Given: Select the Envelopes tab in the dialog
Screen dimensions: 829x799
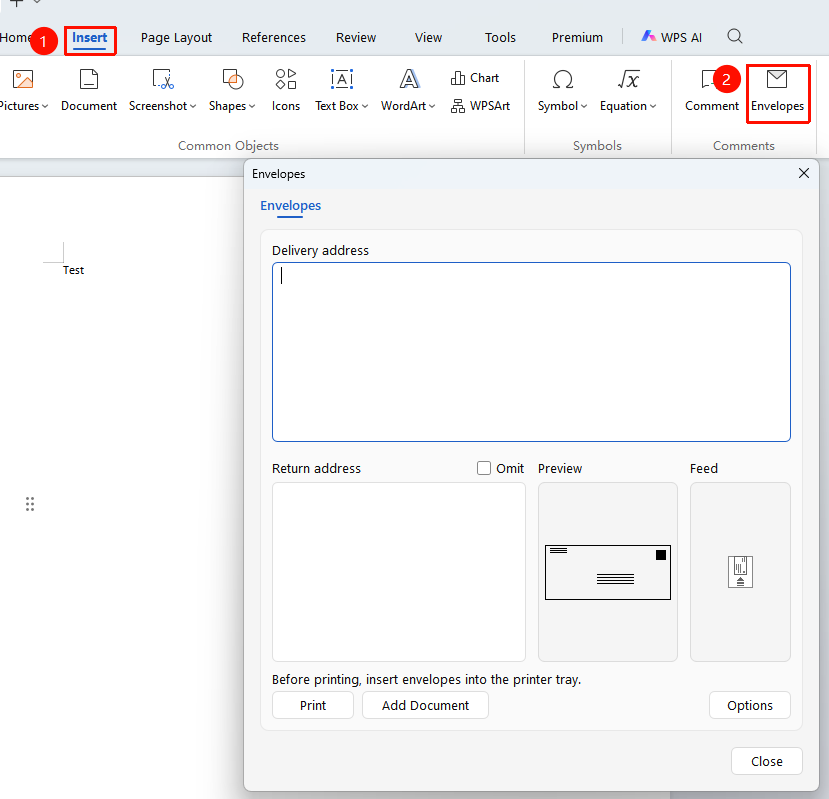Looking at the screenshot, I should pyautogui.click(x=290, y=206).
